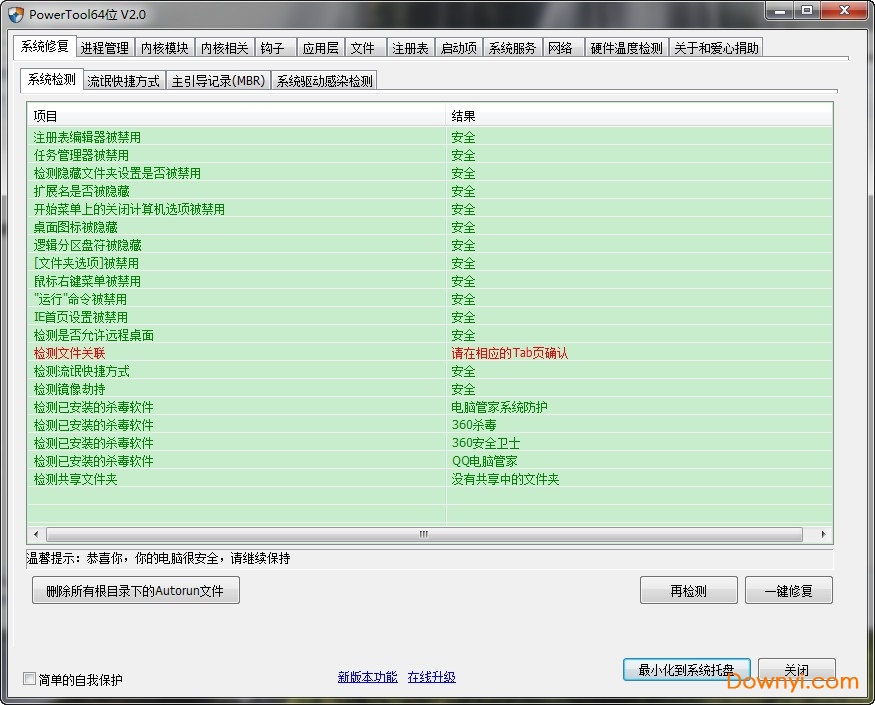Image resolution: width=875 pixels, height=705 pixels.
Task: Open the 系统服务 tab
Action: pos(513,46)
